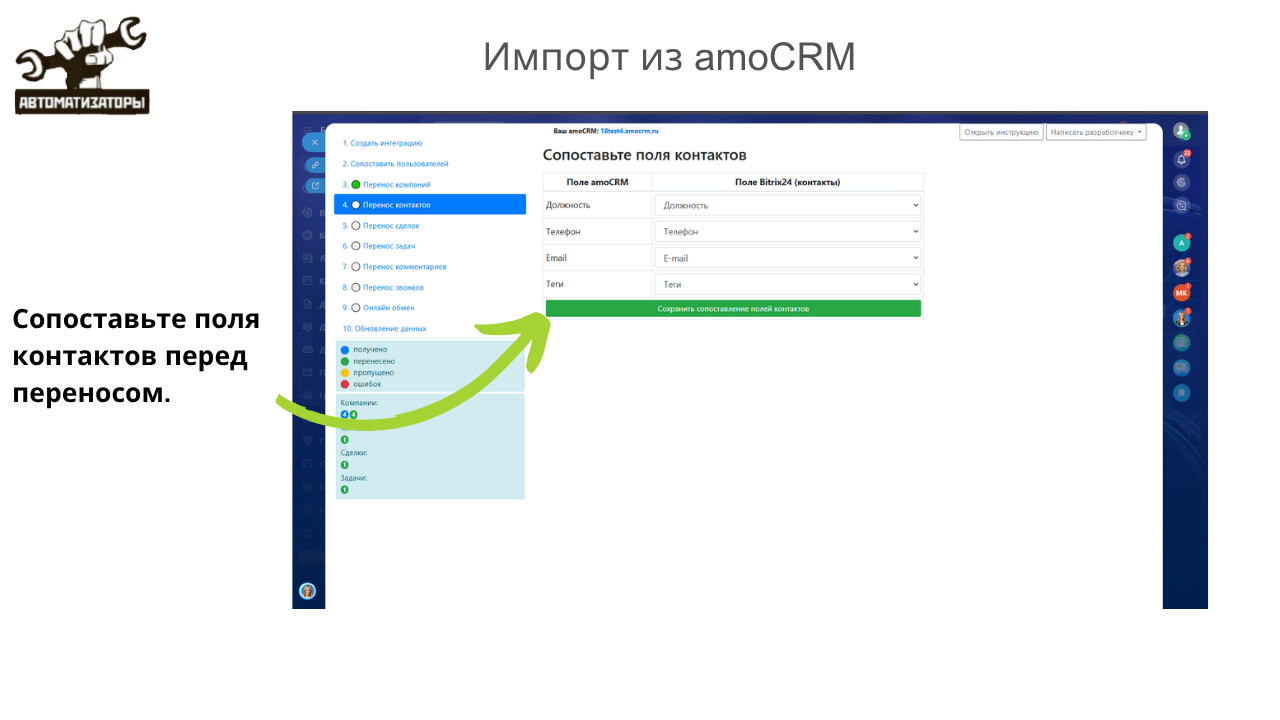
Task: Click the "Сопоставьте поля контактов" heading
Action: tap(645, 155)
